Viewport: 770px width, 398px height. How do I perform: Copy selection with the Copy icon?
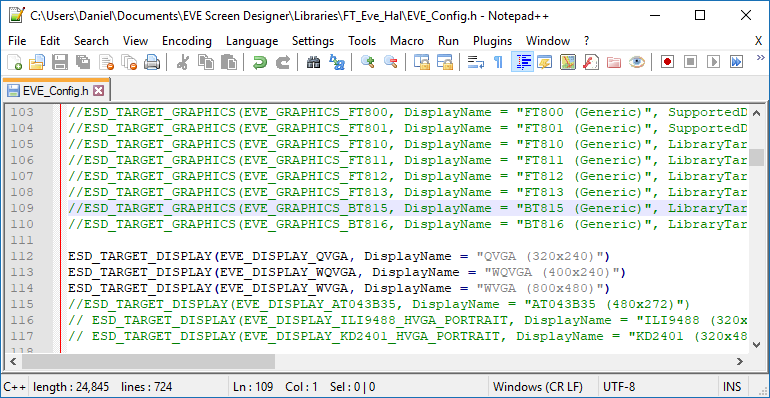[x=206, y=62]
